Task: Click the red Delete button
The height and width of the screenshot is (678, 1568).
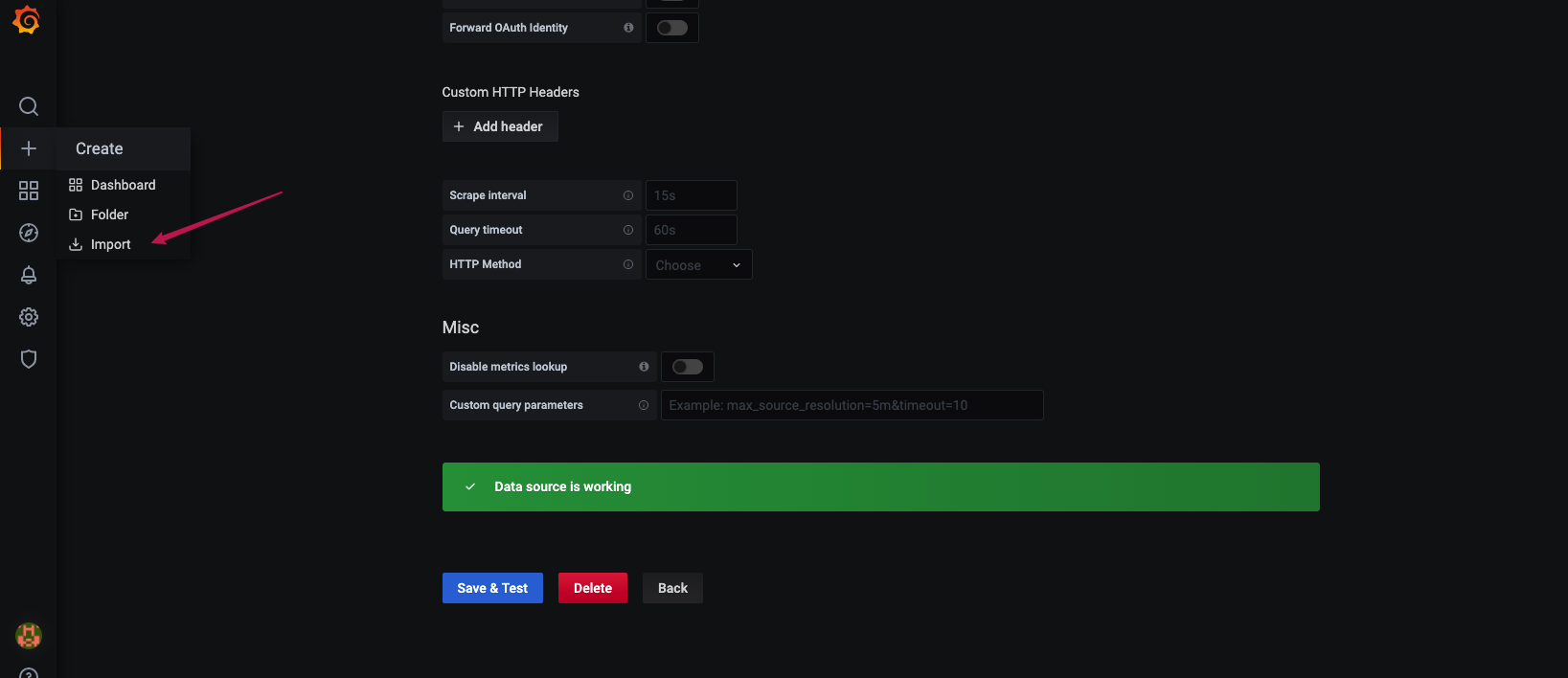Action: point(593,588)
